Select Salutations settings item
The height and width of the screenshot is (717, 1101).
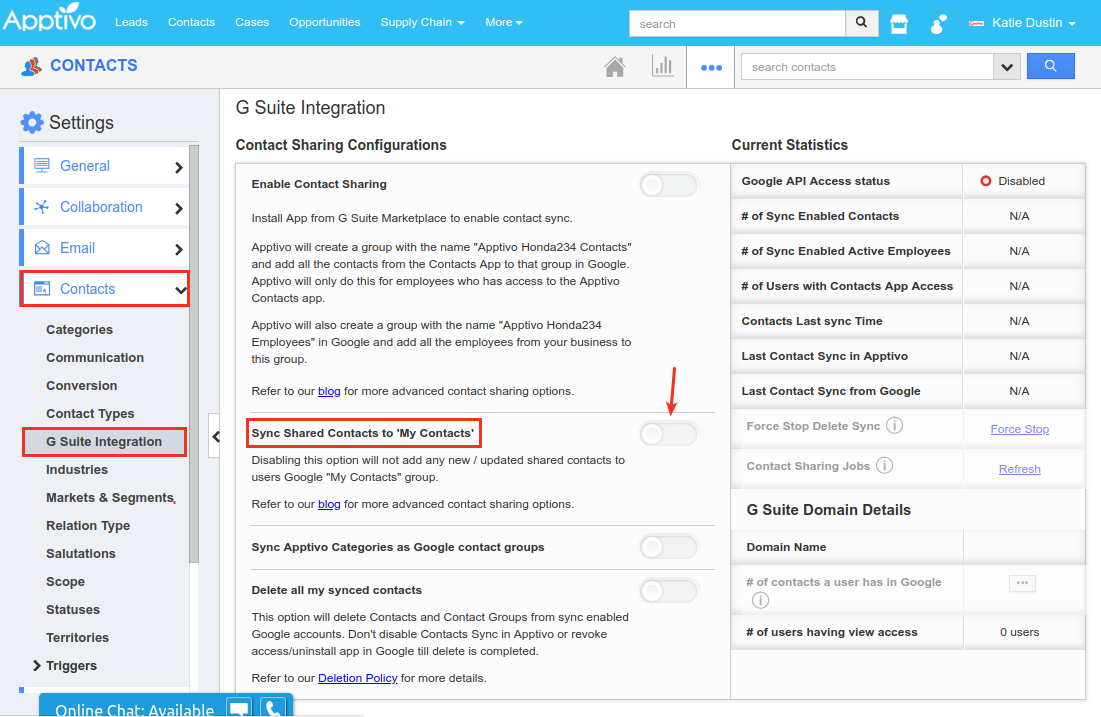[81, 553]
